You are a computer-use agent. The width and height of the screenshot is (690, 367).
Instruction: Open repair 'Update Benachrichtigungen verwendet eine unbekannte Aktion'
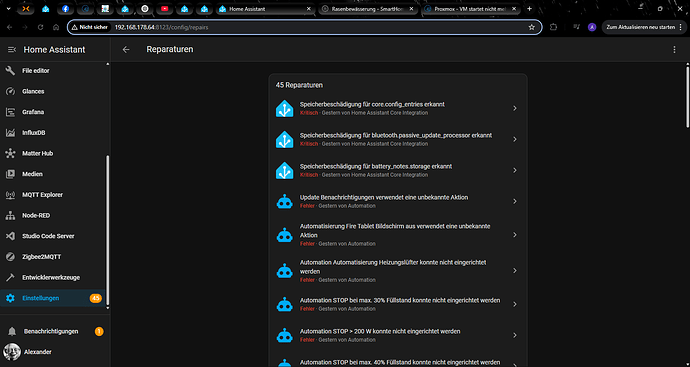398,201
